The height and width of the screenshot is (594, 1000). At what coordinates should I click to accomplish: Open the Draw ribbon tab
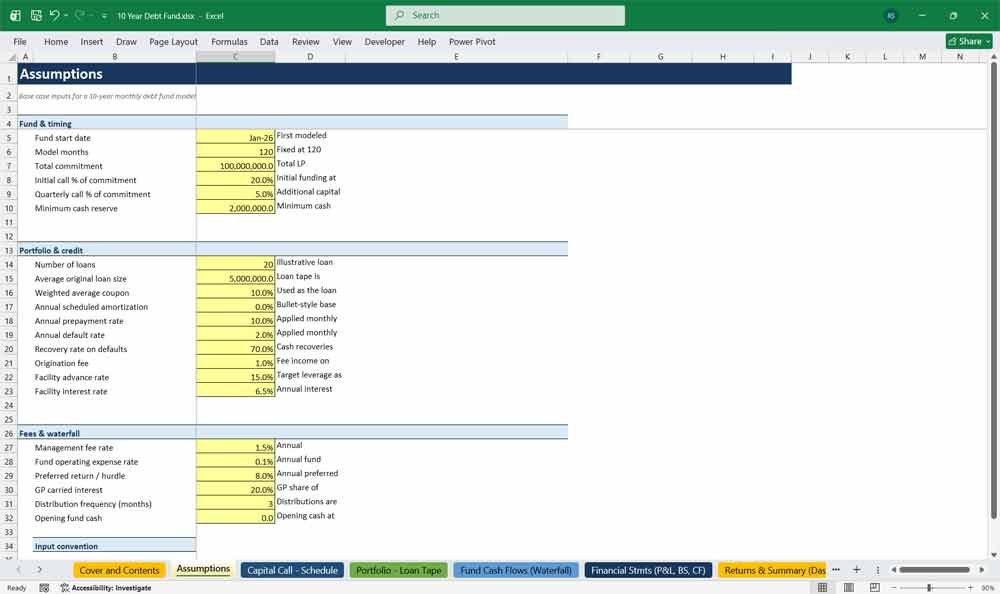(x=126, y=41)
